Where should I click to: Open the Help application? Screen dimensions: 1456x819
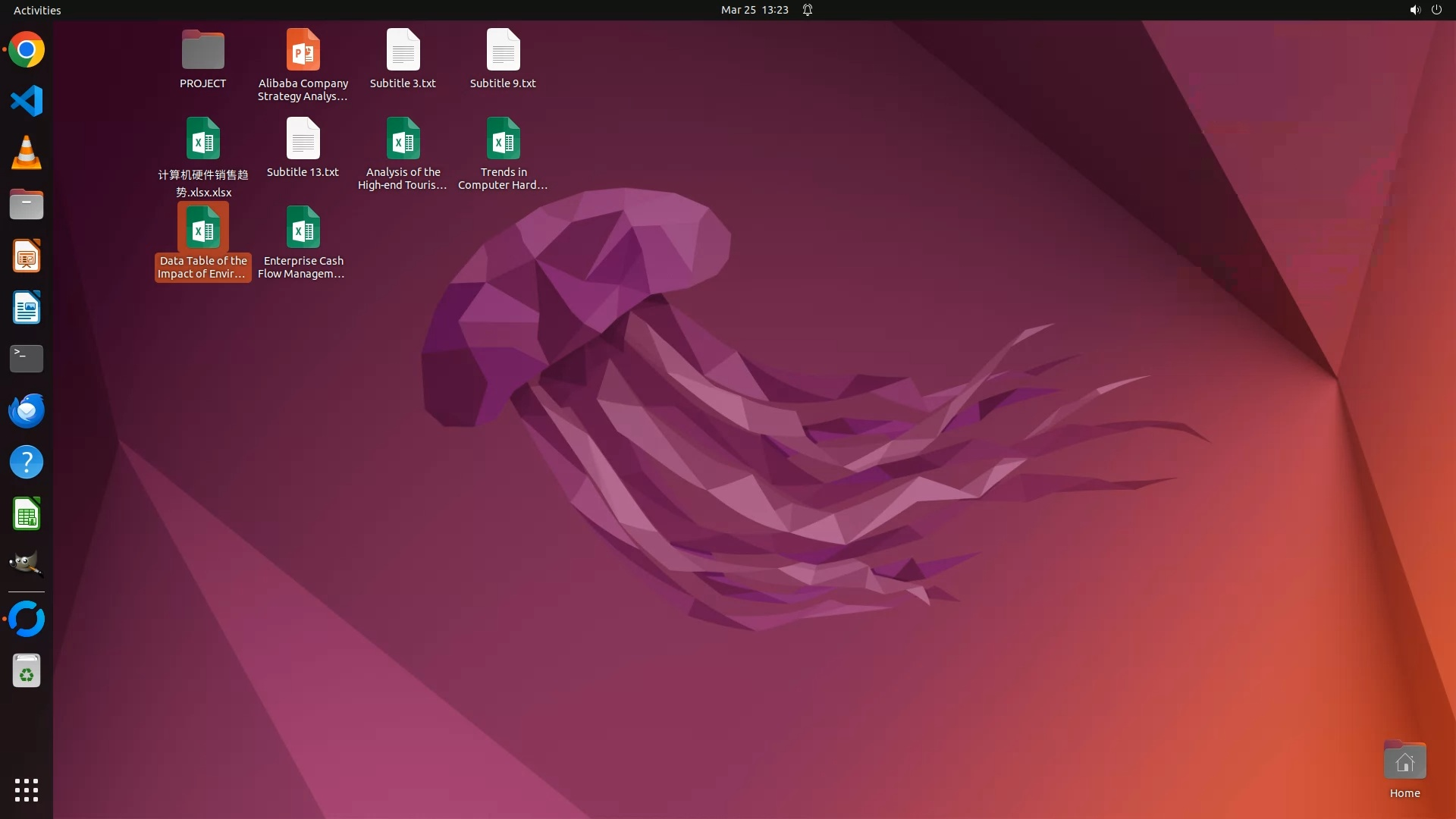[x=27, y=462]
